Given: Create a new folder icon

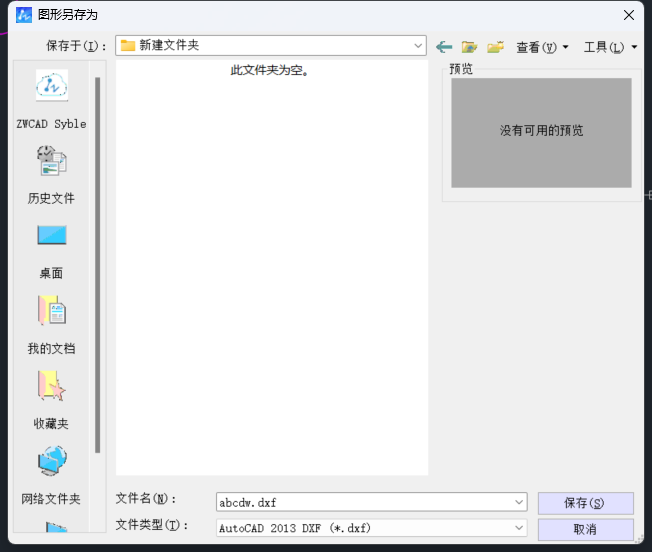Looking at the screenshot, I should (495, 47).
